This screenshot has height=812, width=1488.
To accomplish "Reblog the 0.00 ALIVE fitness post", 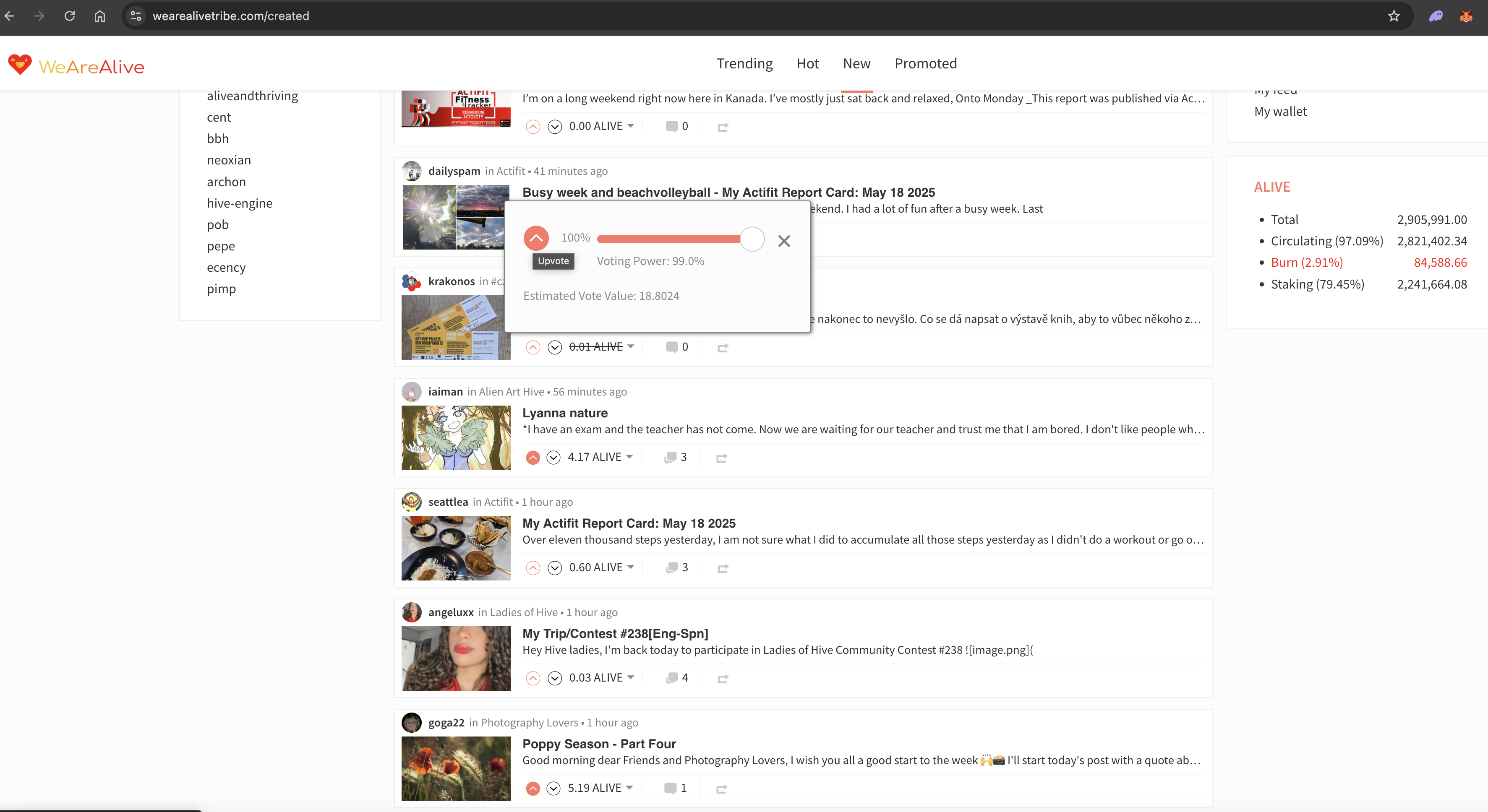I will click(x=723, y=127).
